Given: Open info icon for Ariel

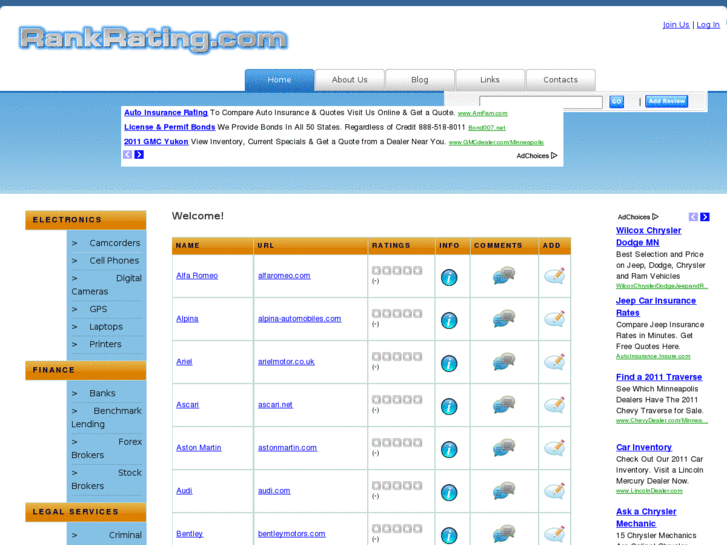Looking at the screenshot, I should coord(449,363).
